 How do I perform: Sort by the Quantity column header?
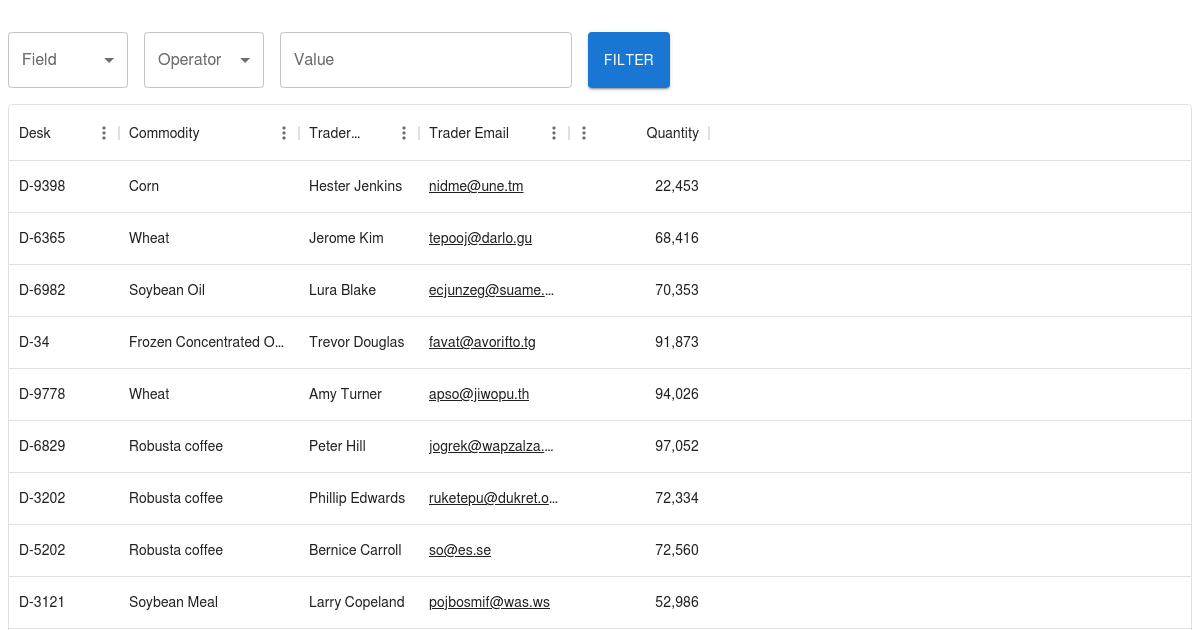coord(672,133)
